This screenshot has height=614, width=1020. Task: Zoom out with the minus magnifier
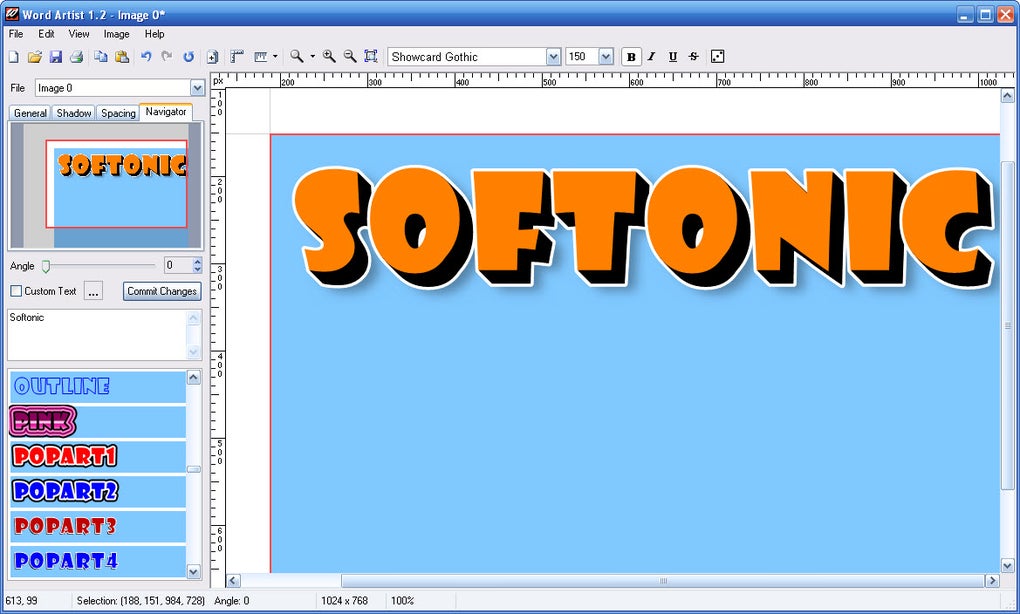(x=350, y=57)
